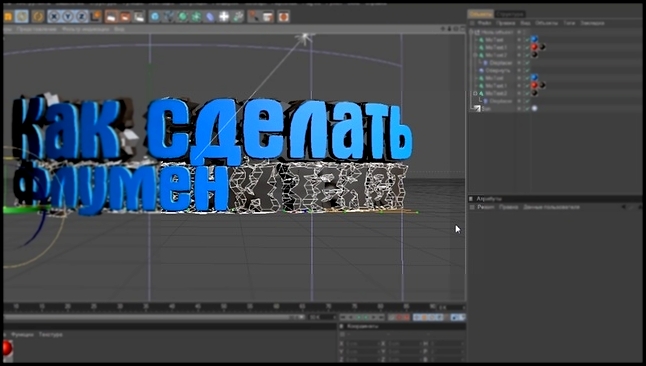This screenshot has height=366, width=646.
Task: Click the Render View clapper icon
Action: (111, 17)
